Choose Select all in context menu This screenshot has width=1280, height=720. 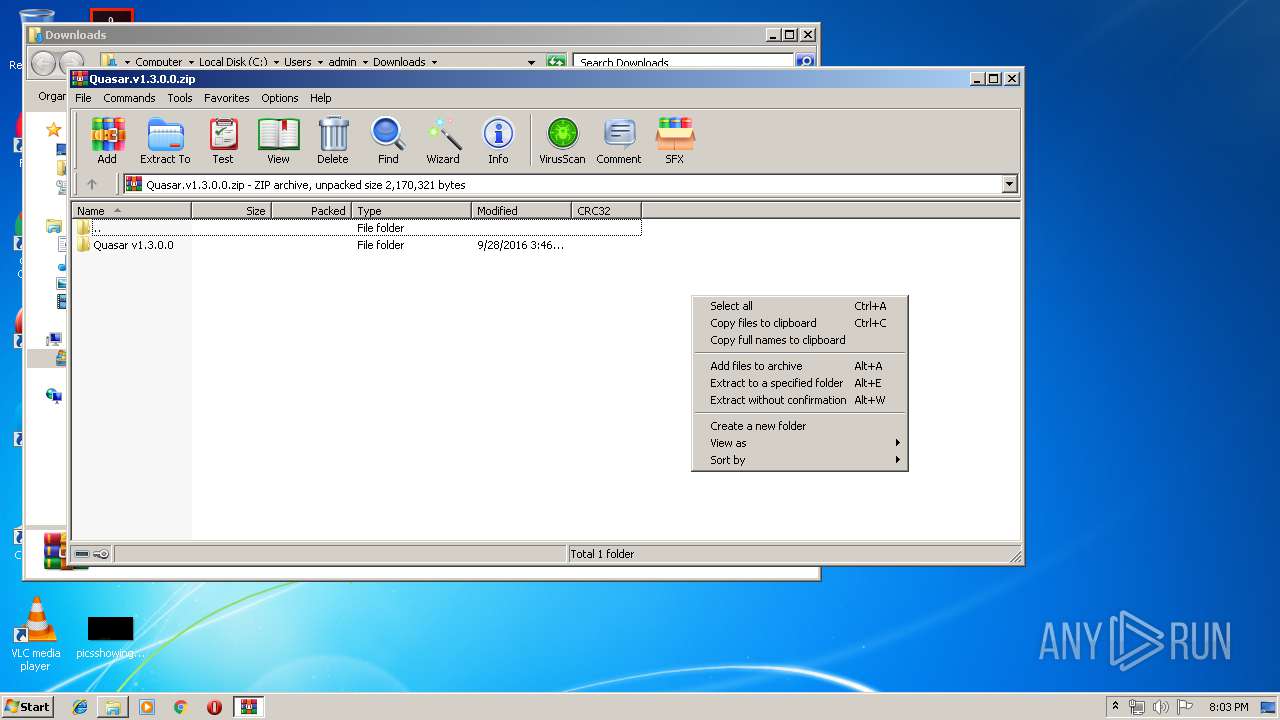point(799,306)
